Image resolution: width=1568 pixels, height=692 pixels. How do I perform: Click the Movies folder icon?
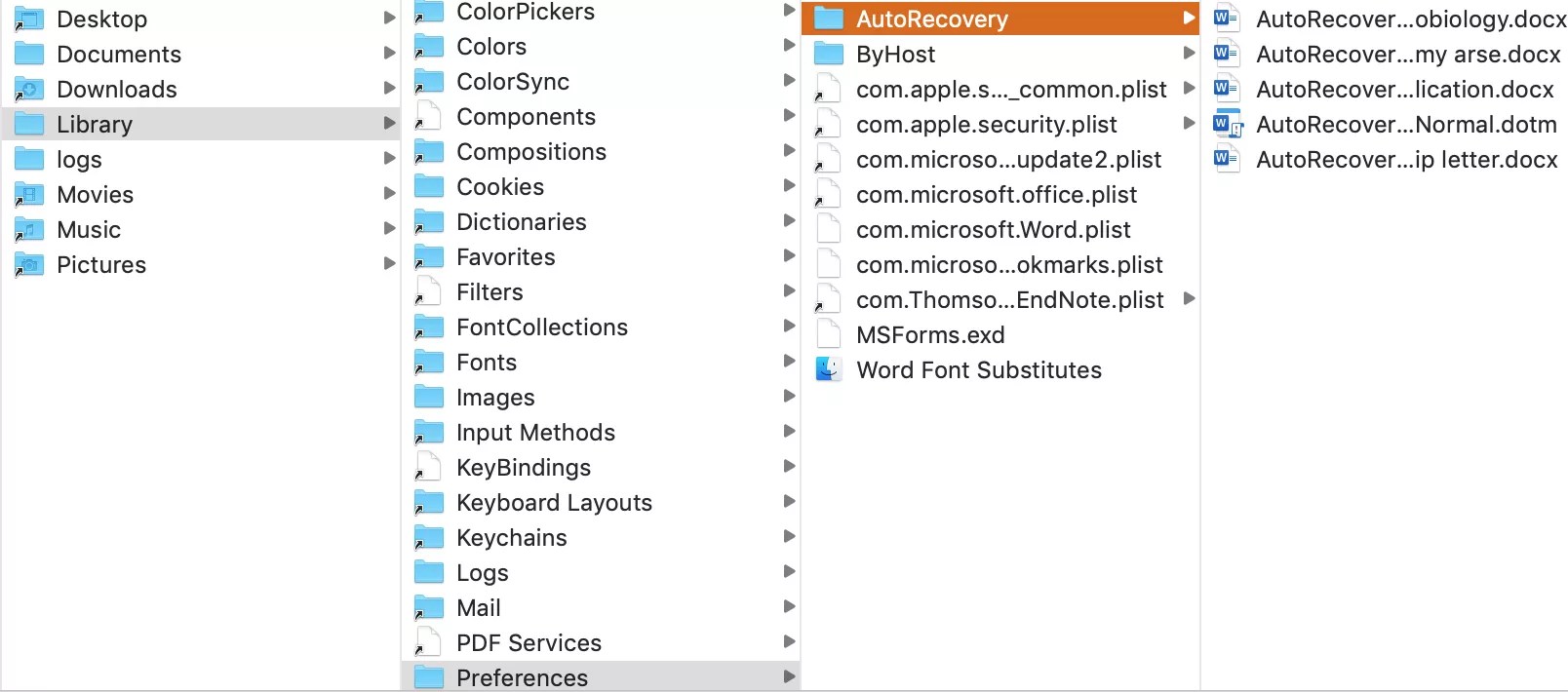pos(29,195)
